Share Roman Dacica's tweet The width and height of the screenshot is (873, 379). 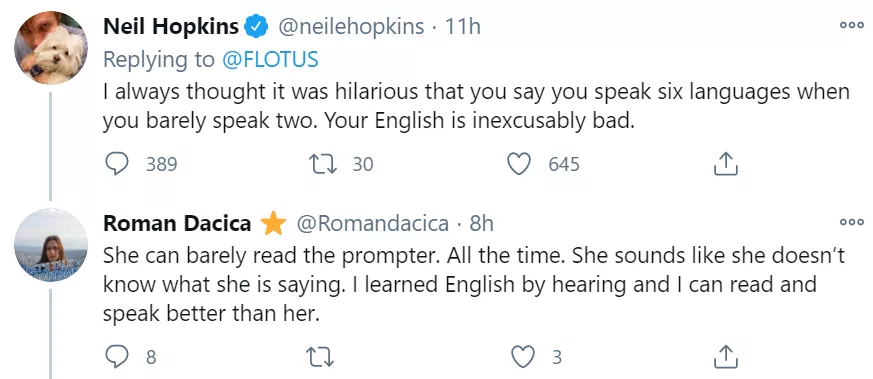pos(726,357)
